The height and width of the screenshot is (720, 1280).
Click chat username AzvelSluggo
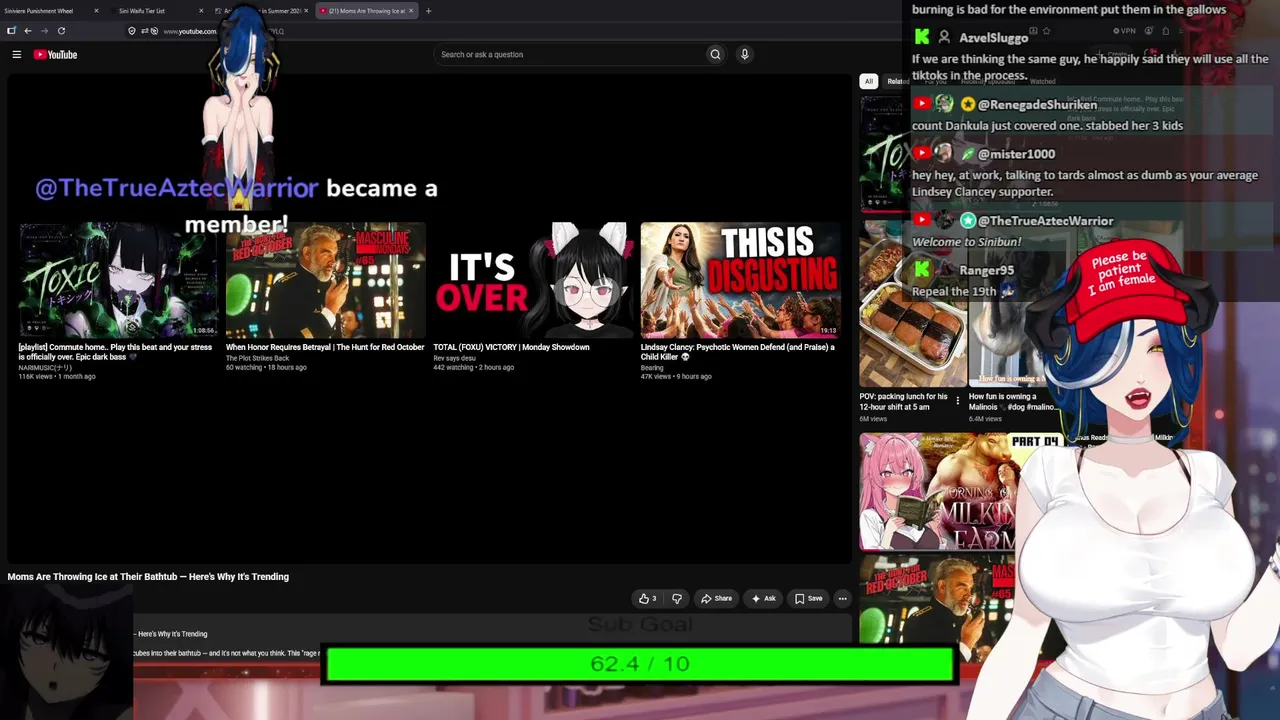point(994,38)
